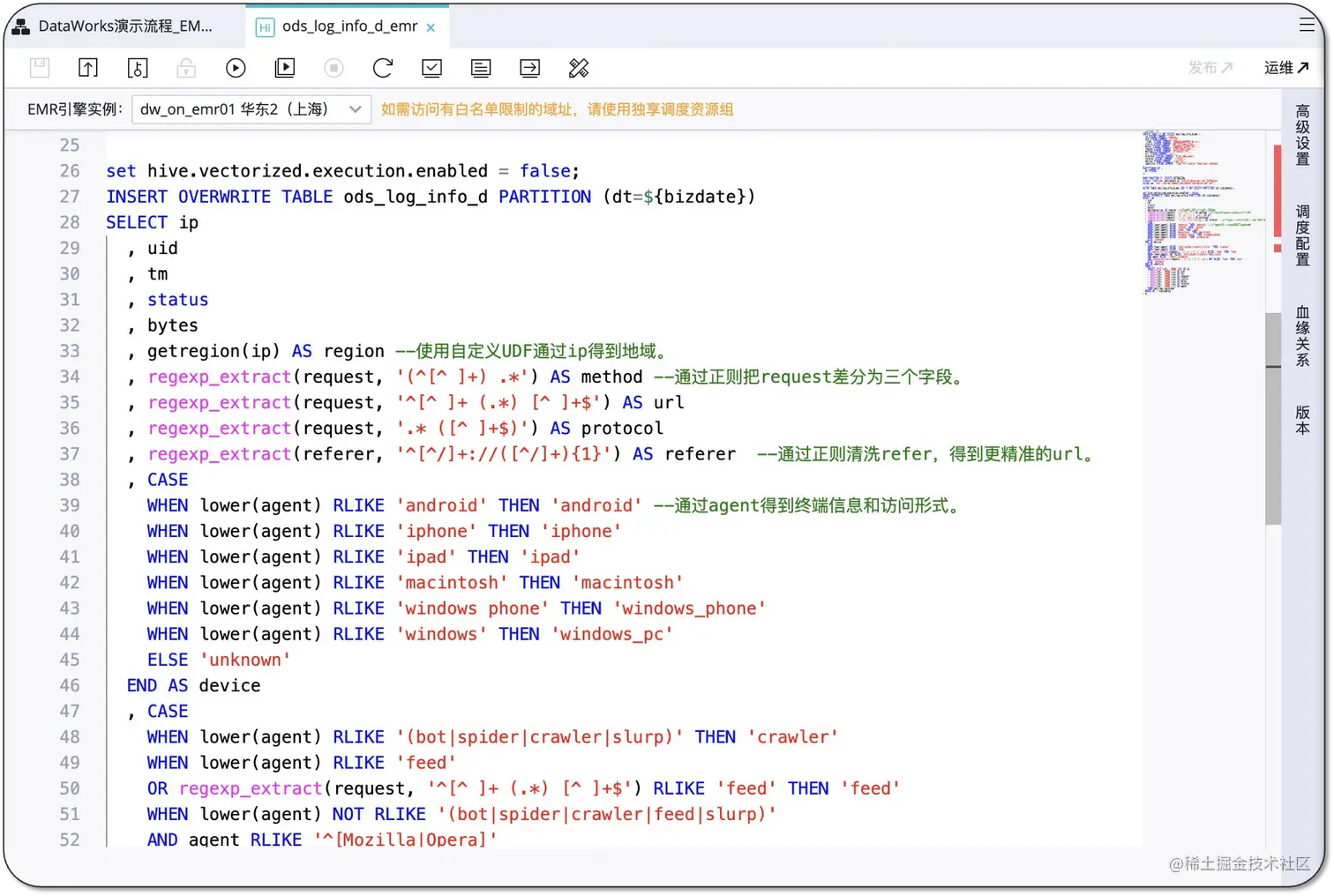The height and width of the screenshot is (896, 1334).
Task: Open the 调度配置 side panel
Action: click(1302, 235)
